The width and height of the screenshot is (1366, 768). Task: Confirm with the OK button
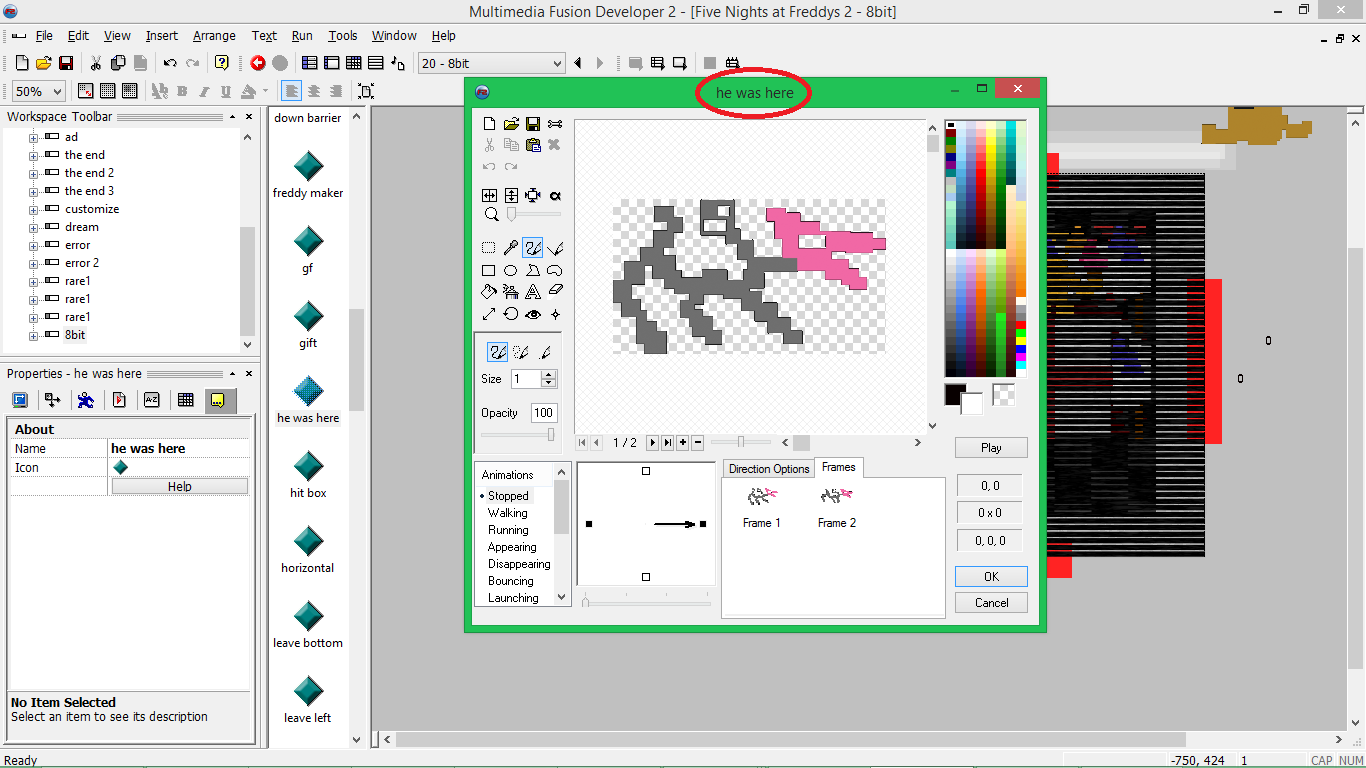[991, 577]
